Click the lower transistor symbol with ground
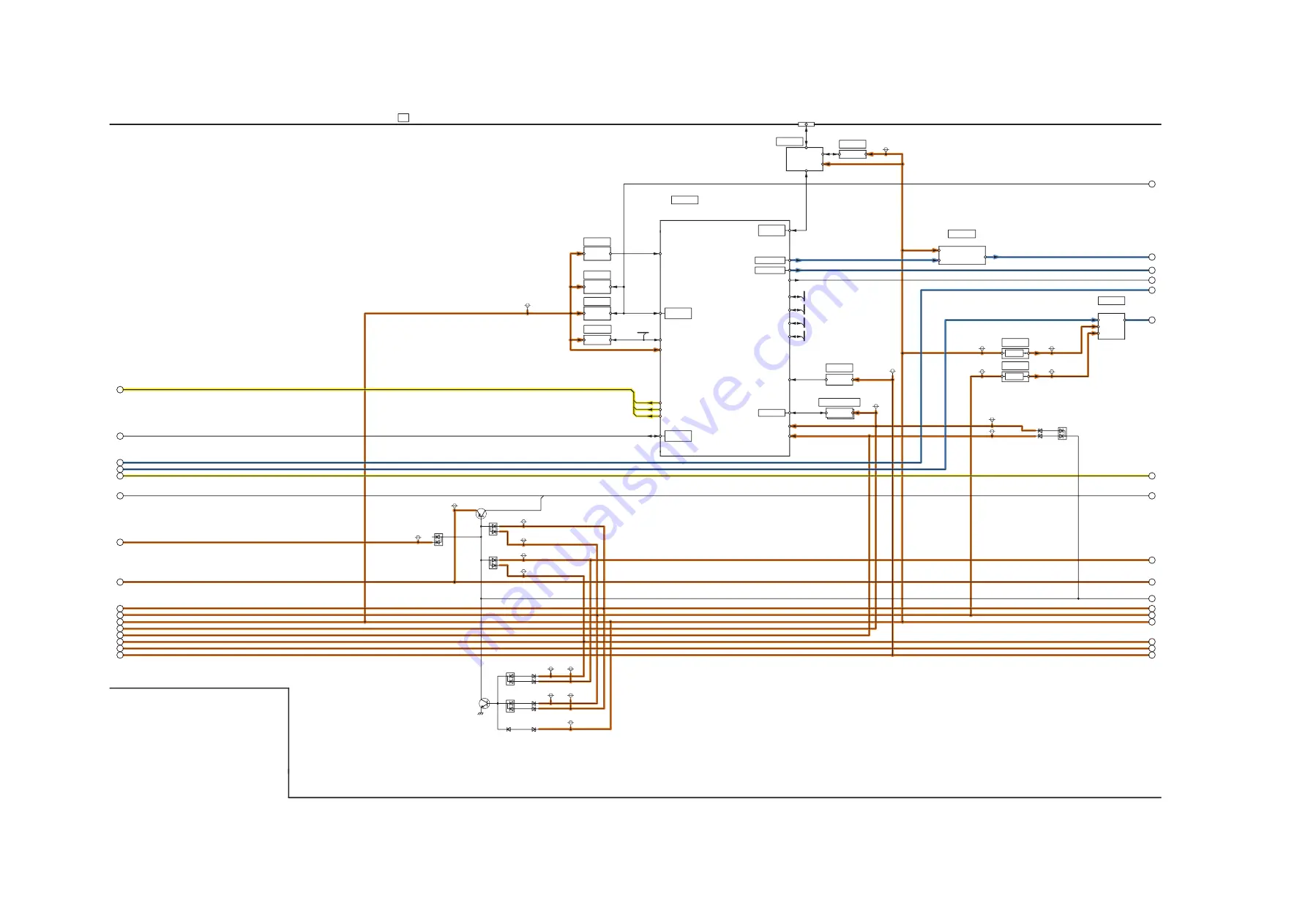Screen dimensions: 1308x924 [x=483, y=703]
